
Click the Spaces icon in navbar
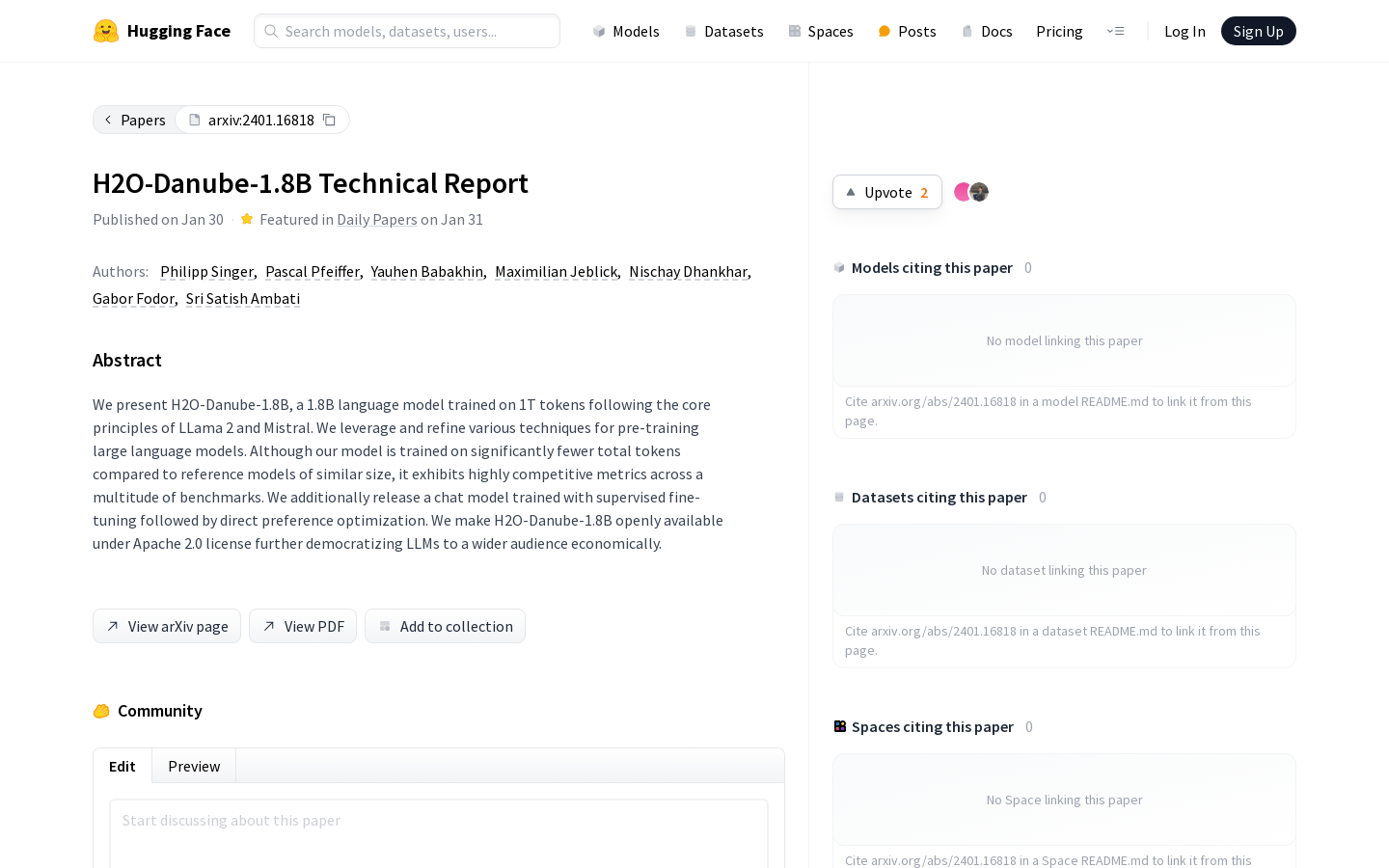click(795, 31)
